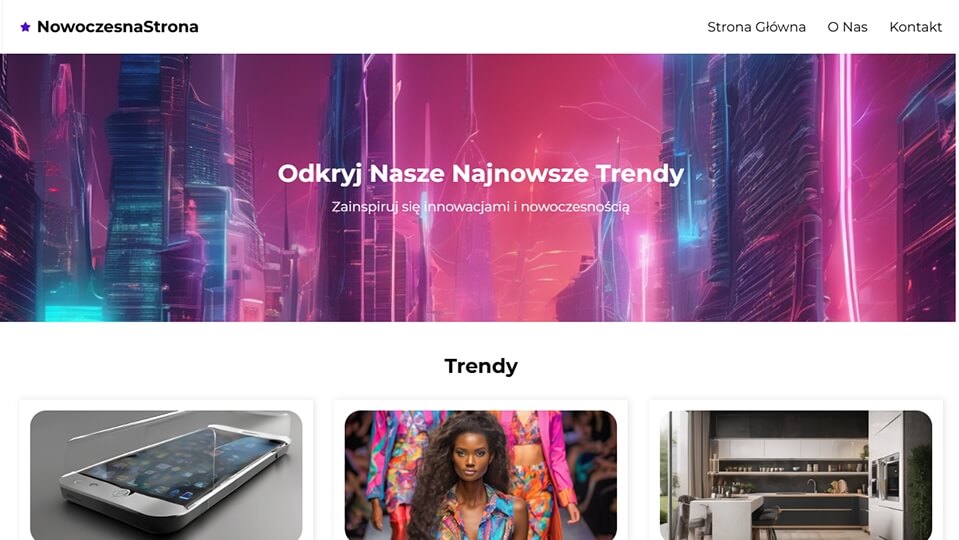Screen dimensions: 959x540
Task: Open the Strona Główna page
Action: click(x=756, y=27)
